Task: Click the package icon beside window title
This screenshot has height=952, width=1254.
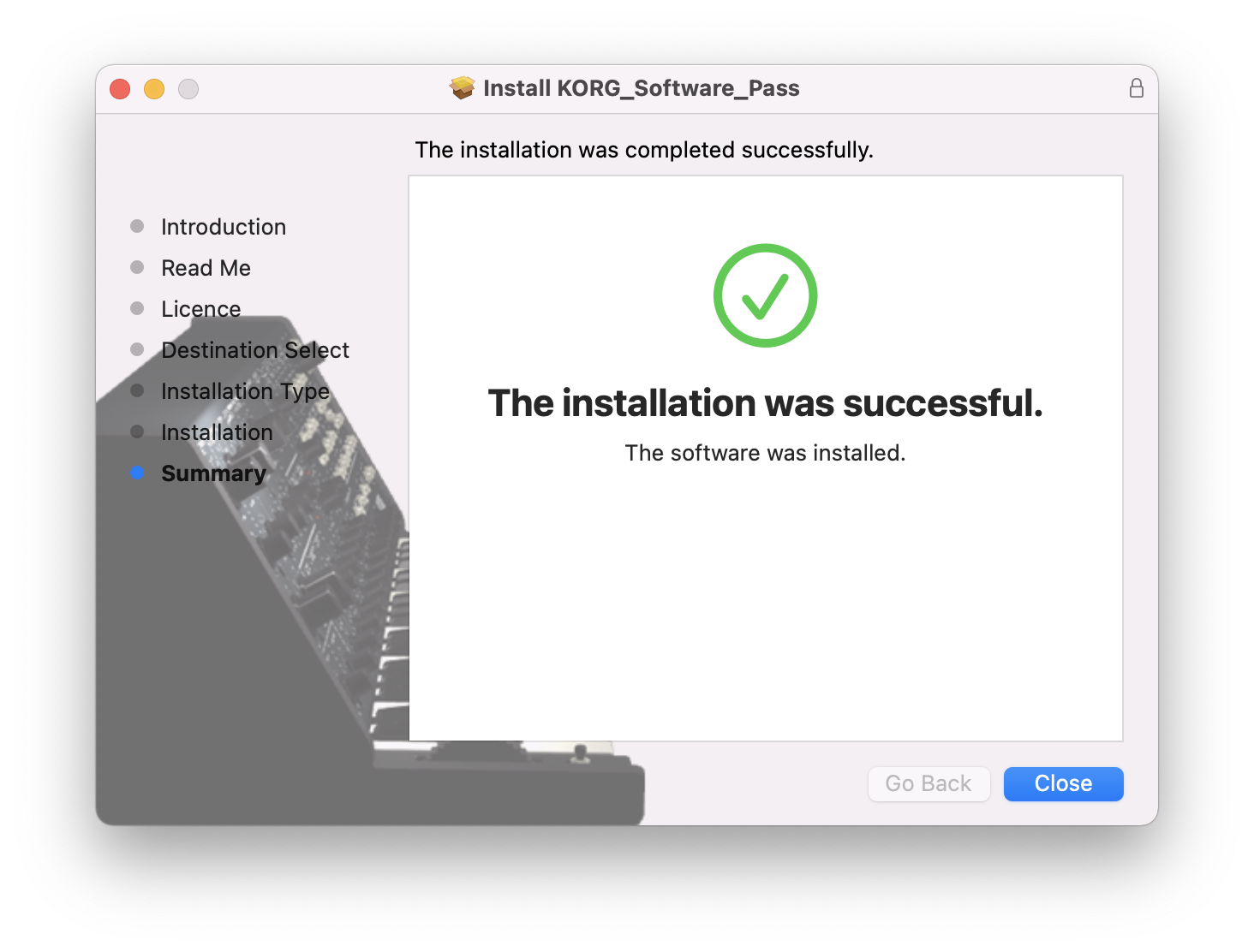Action: pyautogui.click(x=463, y=88)
